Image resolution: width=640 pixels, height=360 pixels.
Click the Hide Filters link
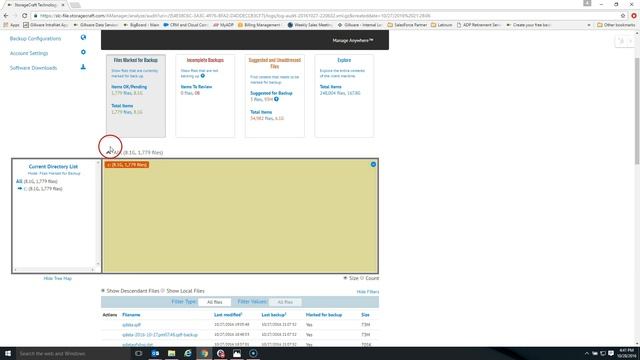pos(368,292)
